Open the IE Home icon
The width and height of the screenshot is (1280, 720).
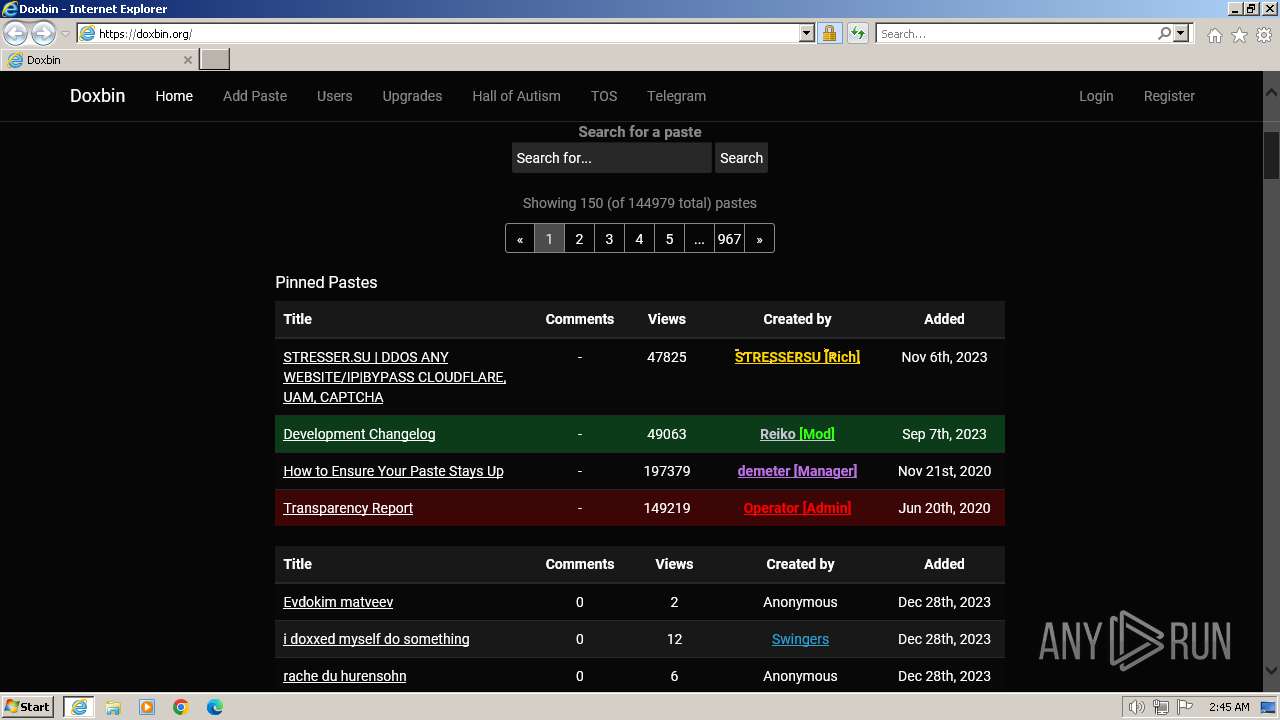(x=1214, y=35)
